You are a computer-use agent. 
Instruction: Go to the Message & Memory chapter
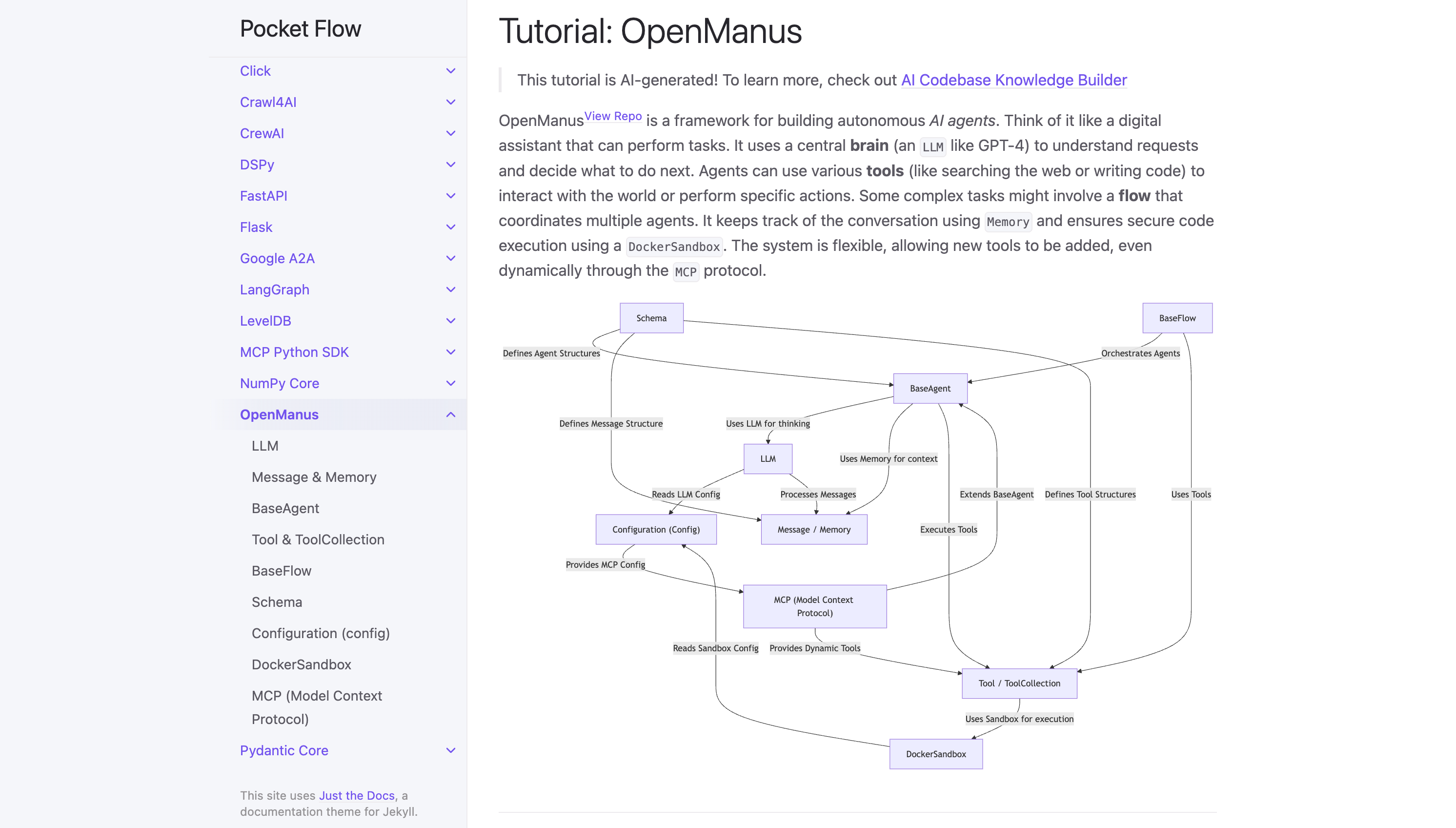tap(314, 477)
